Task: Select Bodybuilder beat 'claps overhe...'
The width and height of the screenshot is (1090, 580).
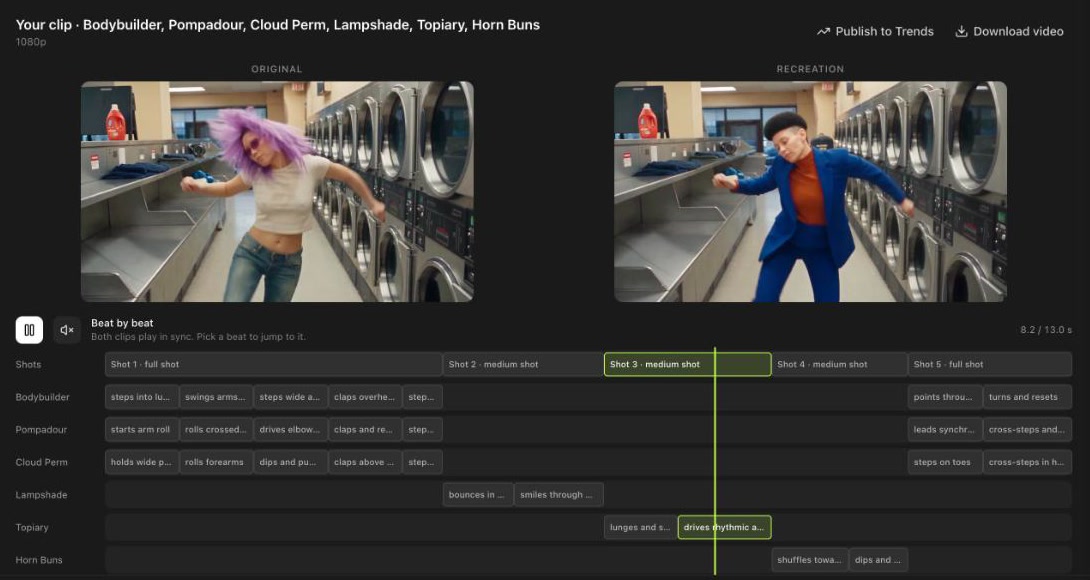Action: pyautogui.click(x=365, y=397)
